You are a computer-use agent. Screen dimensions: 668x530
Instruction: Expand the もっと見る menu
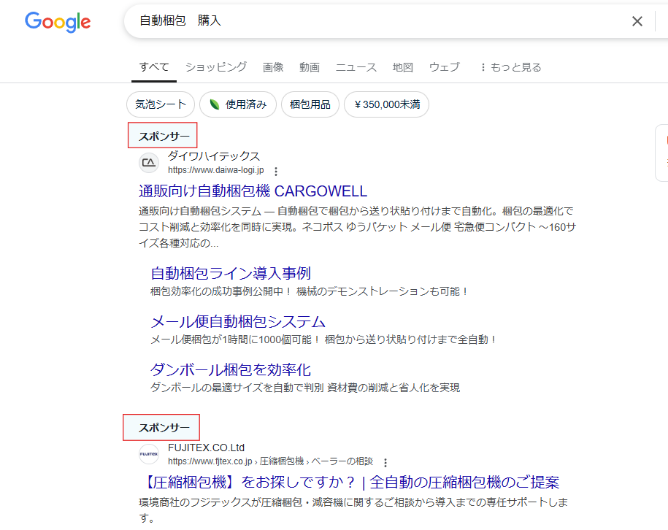pos(510,67)
